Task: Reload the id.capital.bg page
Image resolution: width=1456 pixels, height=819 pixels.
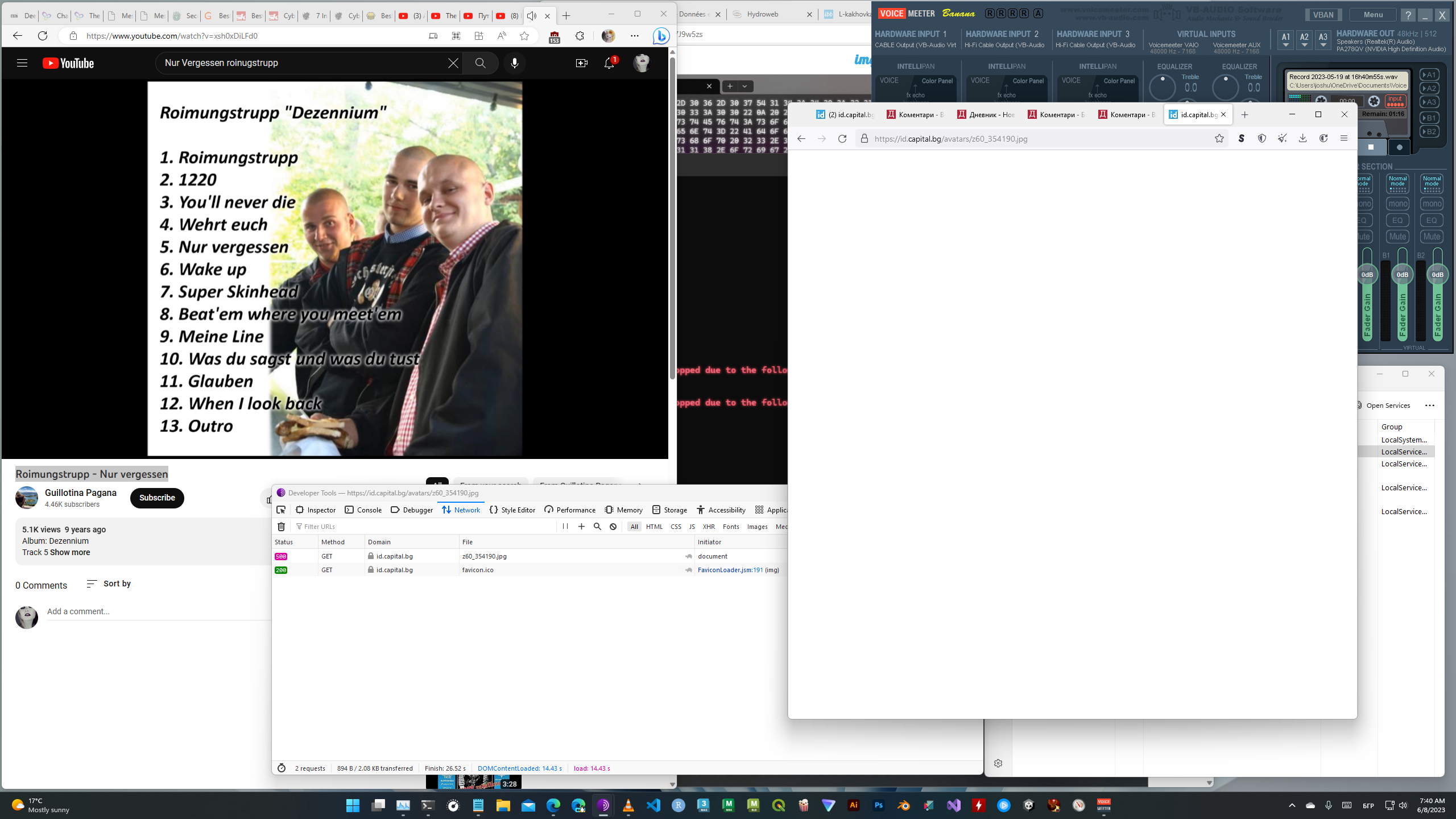Action: click(x=842, y=139)
